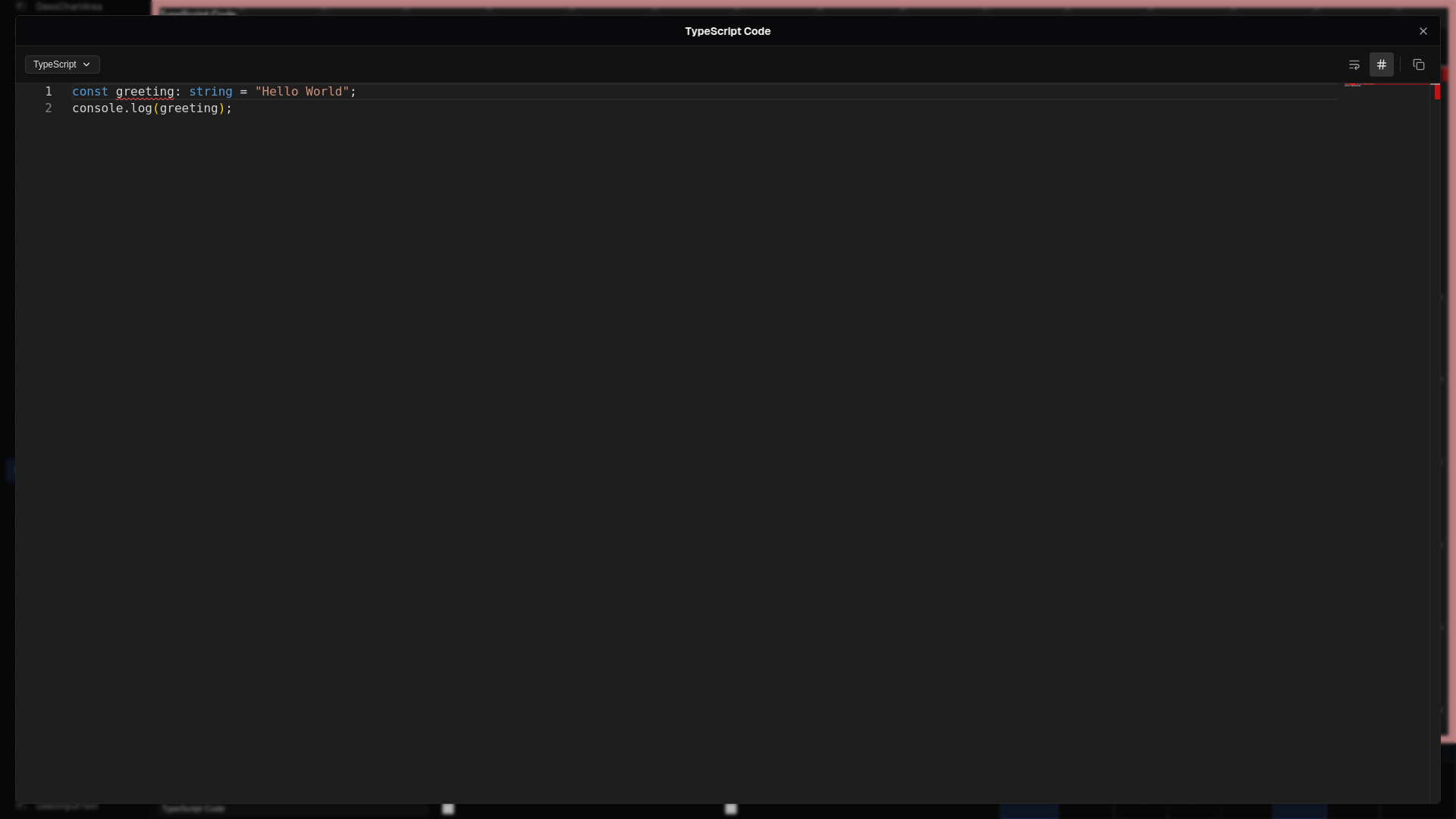Click the greeting argument inside console.log
The width and height of the screenshot is (1456, 819).
pyautogui.click(x=188, y=108)
